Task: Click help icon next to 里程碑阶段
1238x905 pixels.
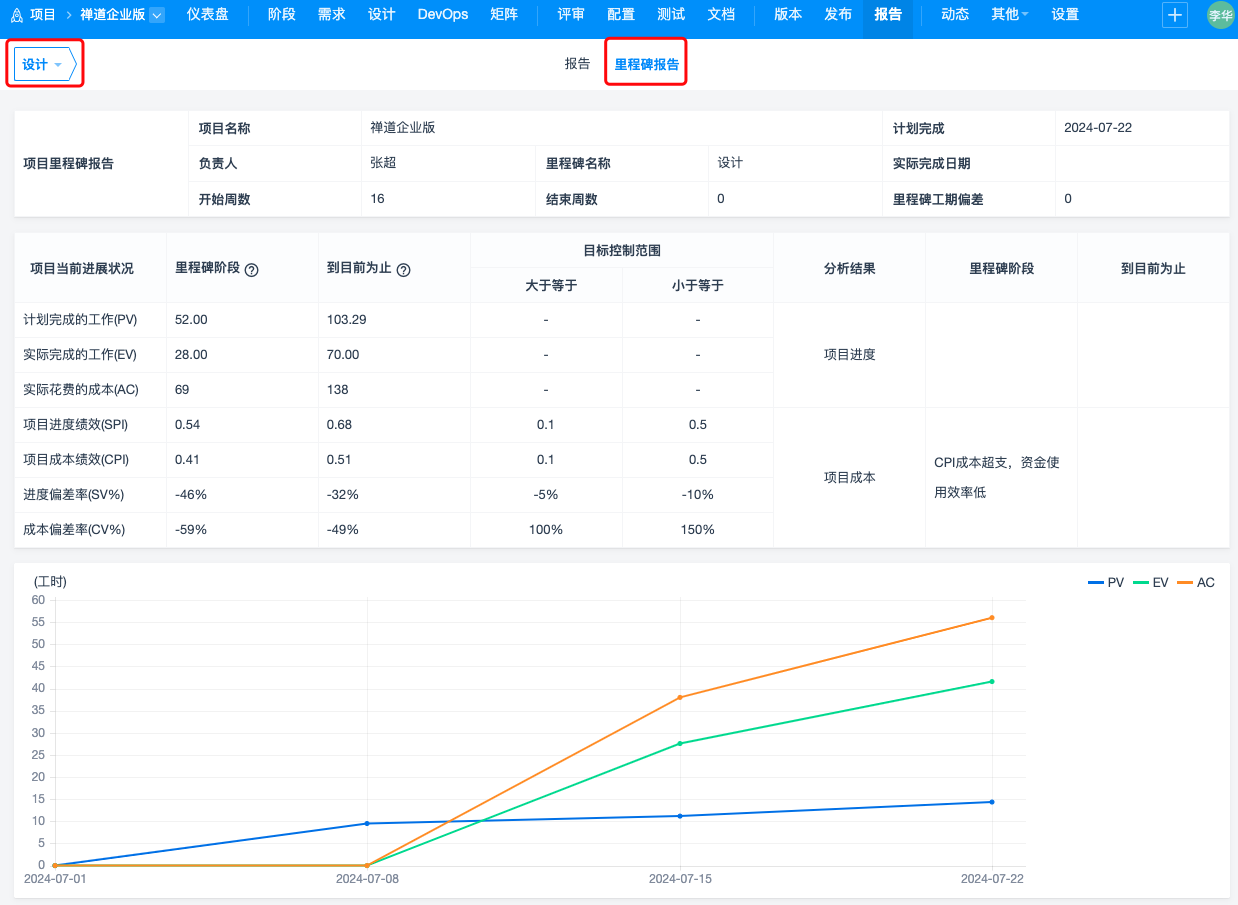Action: click(252, 270)
